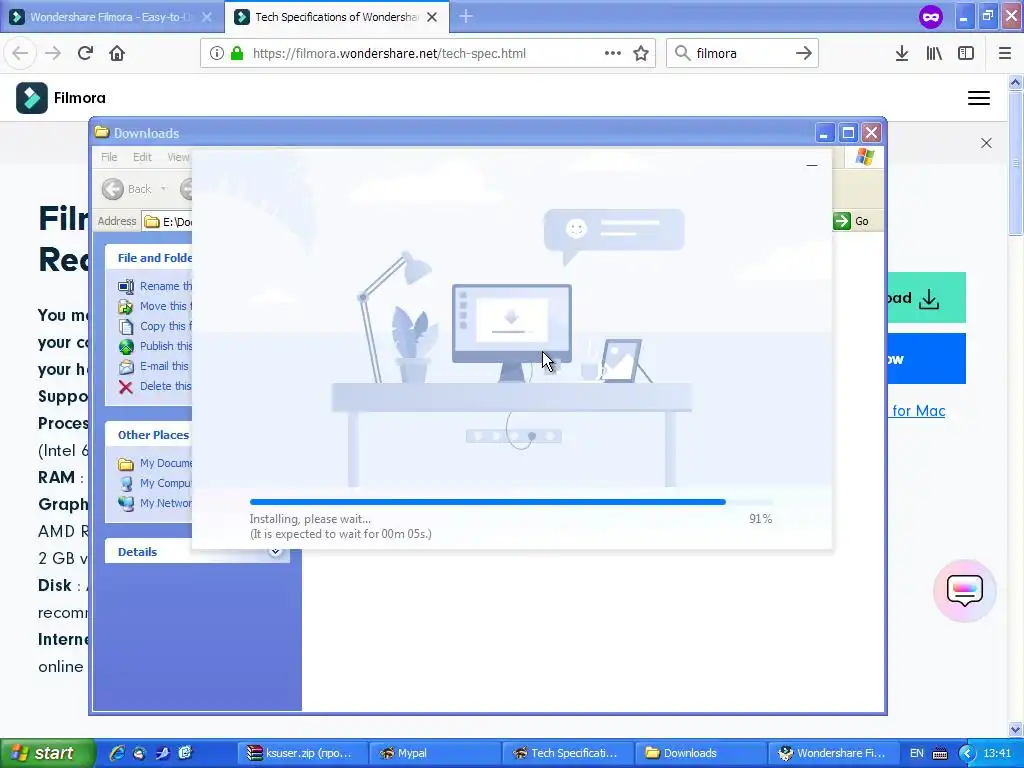
Task: Open My Computer in Other Places
Action: click(155, 483)
